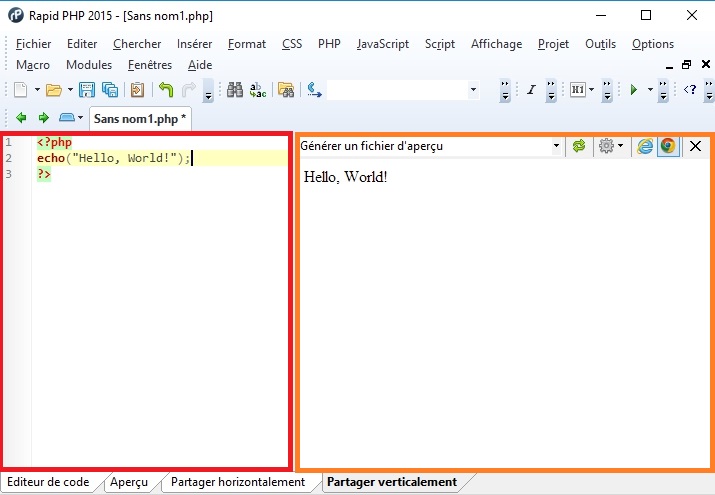Run the script with the green play icon
715x495 pixels.
(x=633, y=90)
